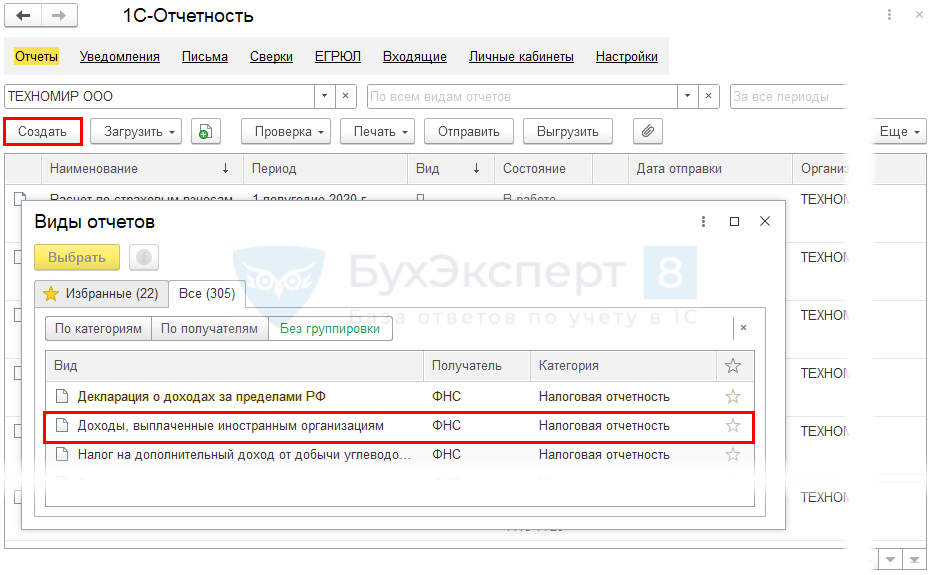
Task: Click the Отправить button
Action: [x=469, y=132]
